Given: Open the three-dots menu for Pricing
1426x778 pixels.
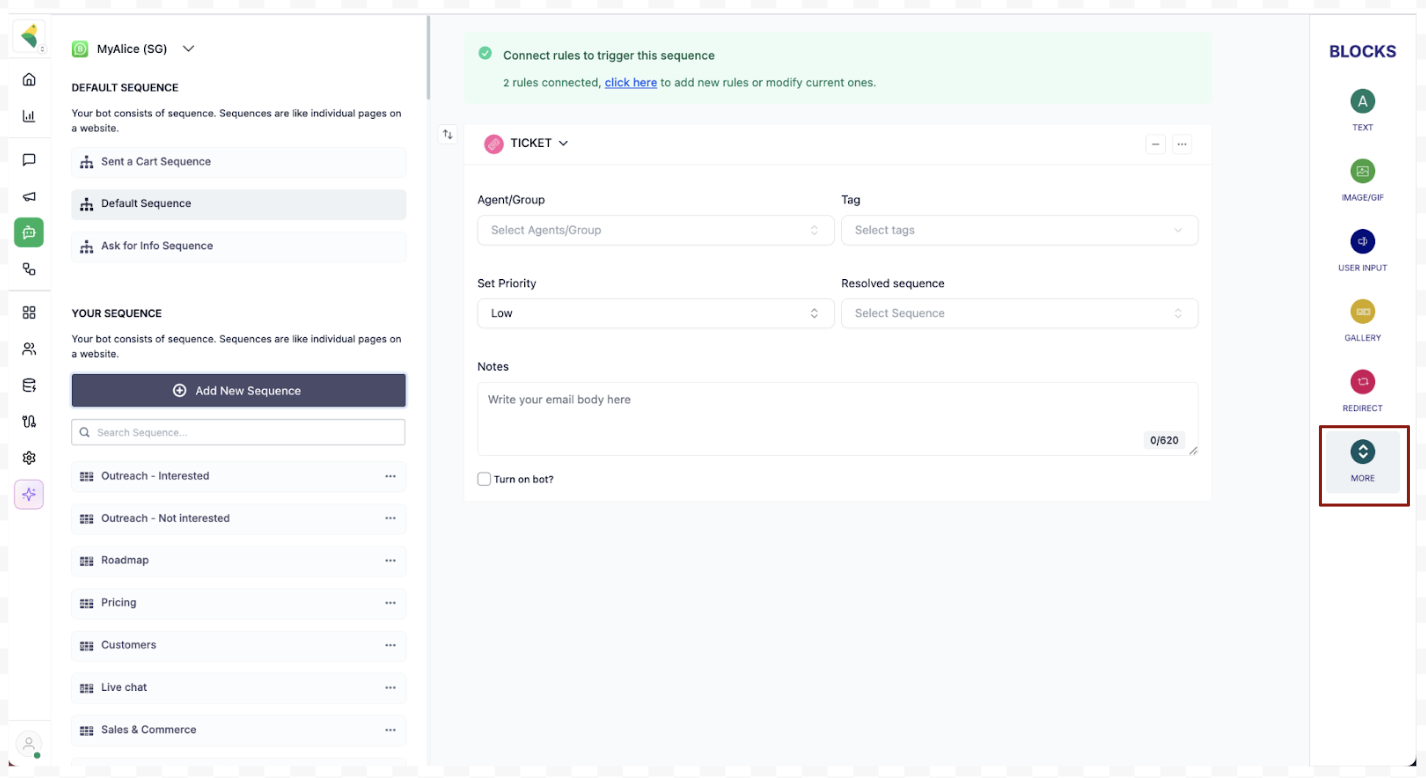Looking at the screenshot, I should click(390, 603).
